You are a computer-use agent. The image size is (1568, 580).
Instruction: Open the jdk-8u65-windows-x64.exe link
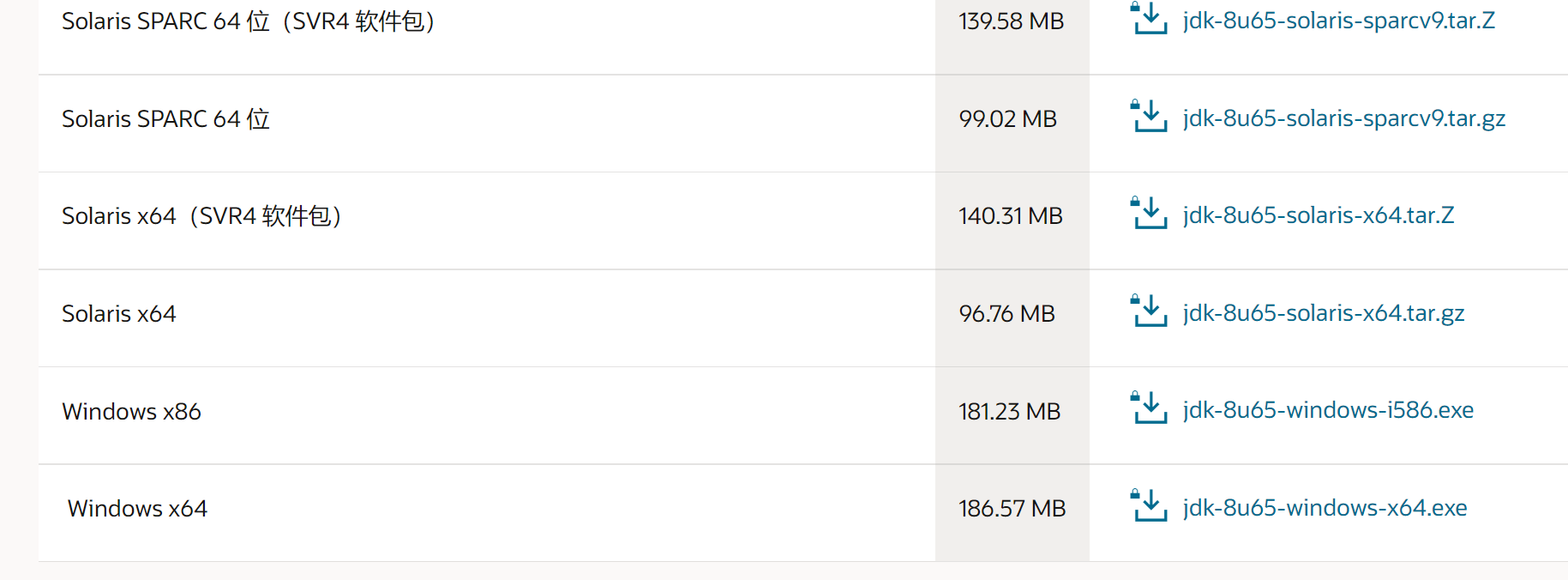coord(1325,508)
